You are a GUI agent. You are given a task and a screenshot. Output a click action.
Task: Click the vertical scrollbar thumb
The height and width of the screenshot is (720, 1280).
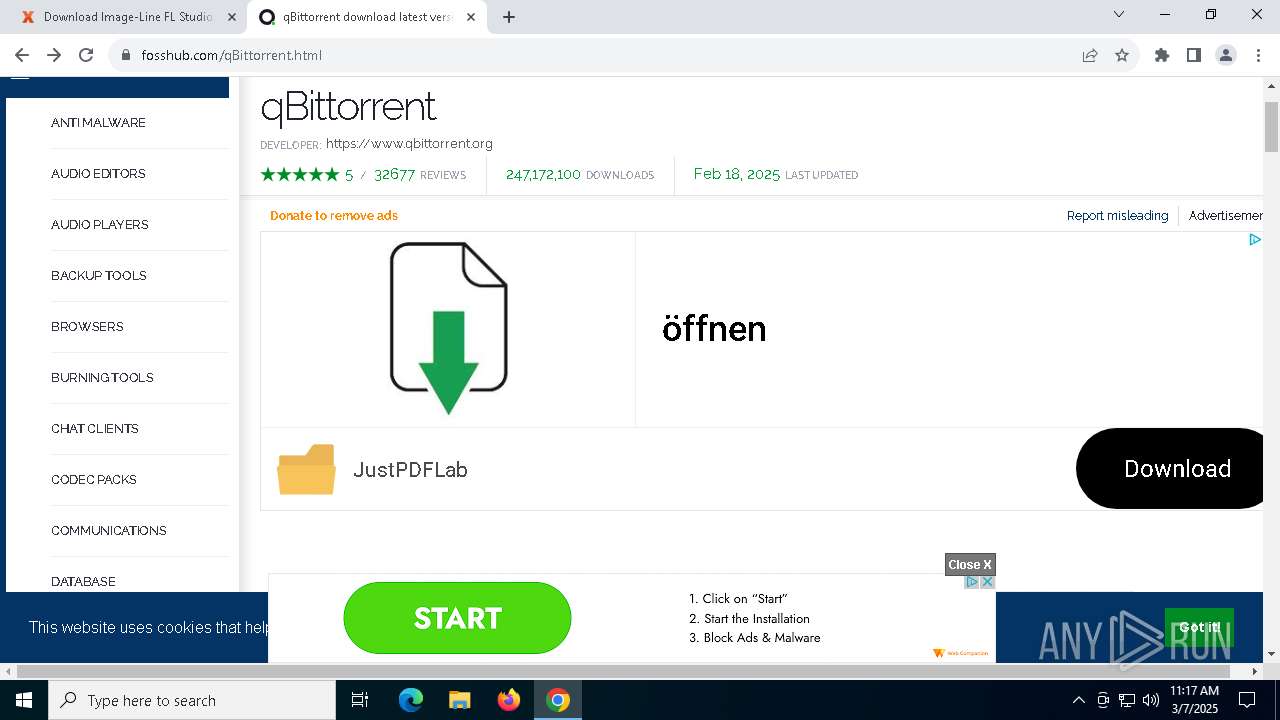click(x=1271, y=126)
